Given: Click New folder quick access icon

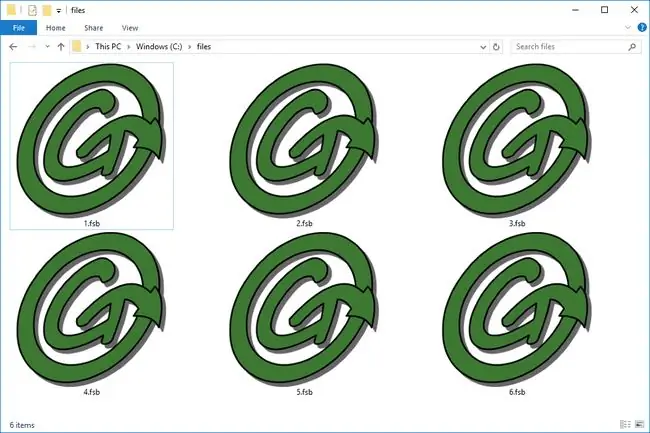Looking at the screenshot, I should [47, 10].
